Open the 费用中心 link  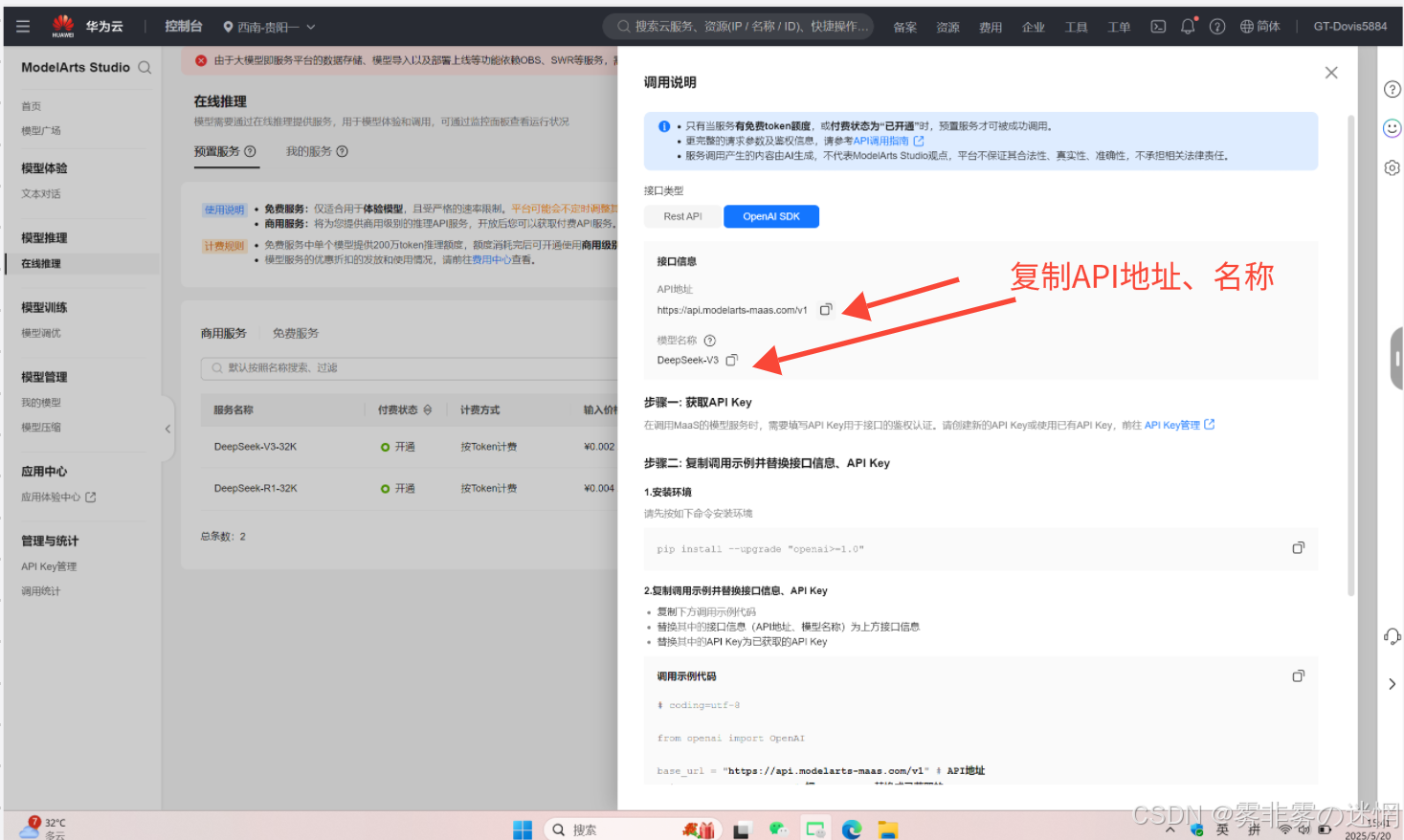click(x=492, y=259)
